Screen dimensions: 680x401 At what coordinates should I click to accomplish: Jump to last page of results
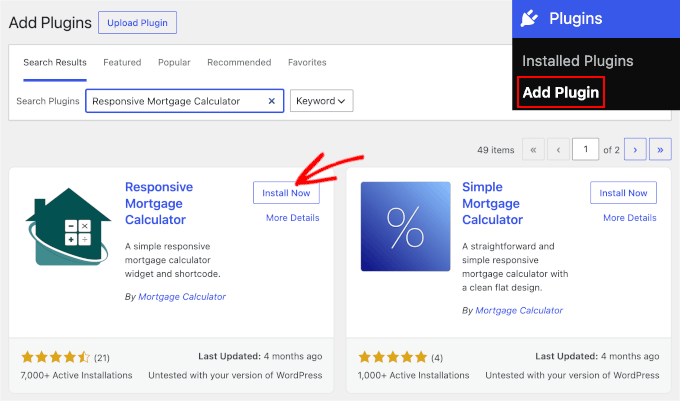pos(660,150)
